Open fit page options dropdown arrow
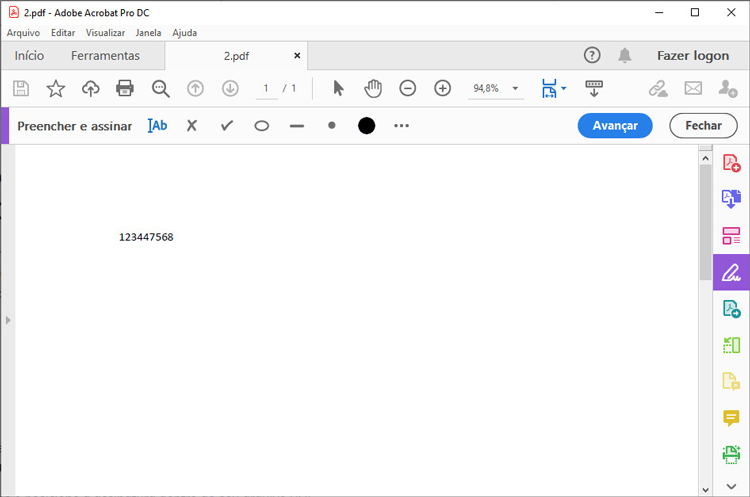The image size is (750, 497). pos(563,88)
